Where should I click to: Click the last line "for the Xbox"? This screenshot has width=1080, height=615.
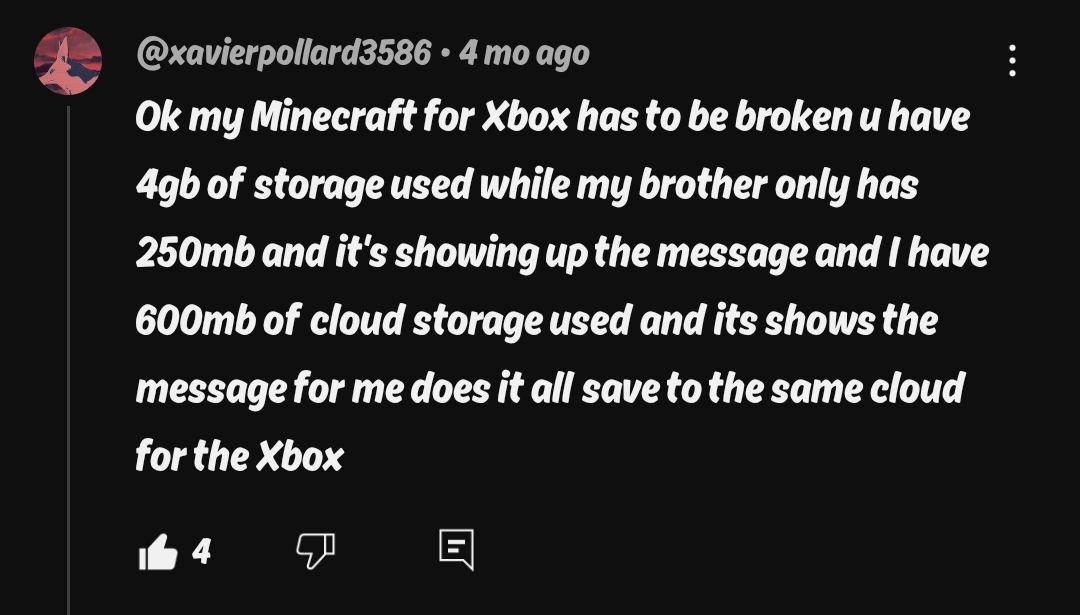(x=239, y=456)
